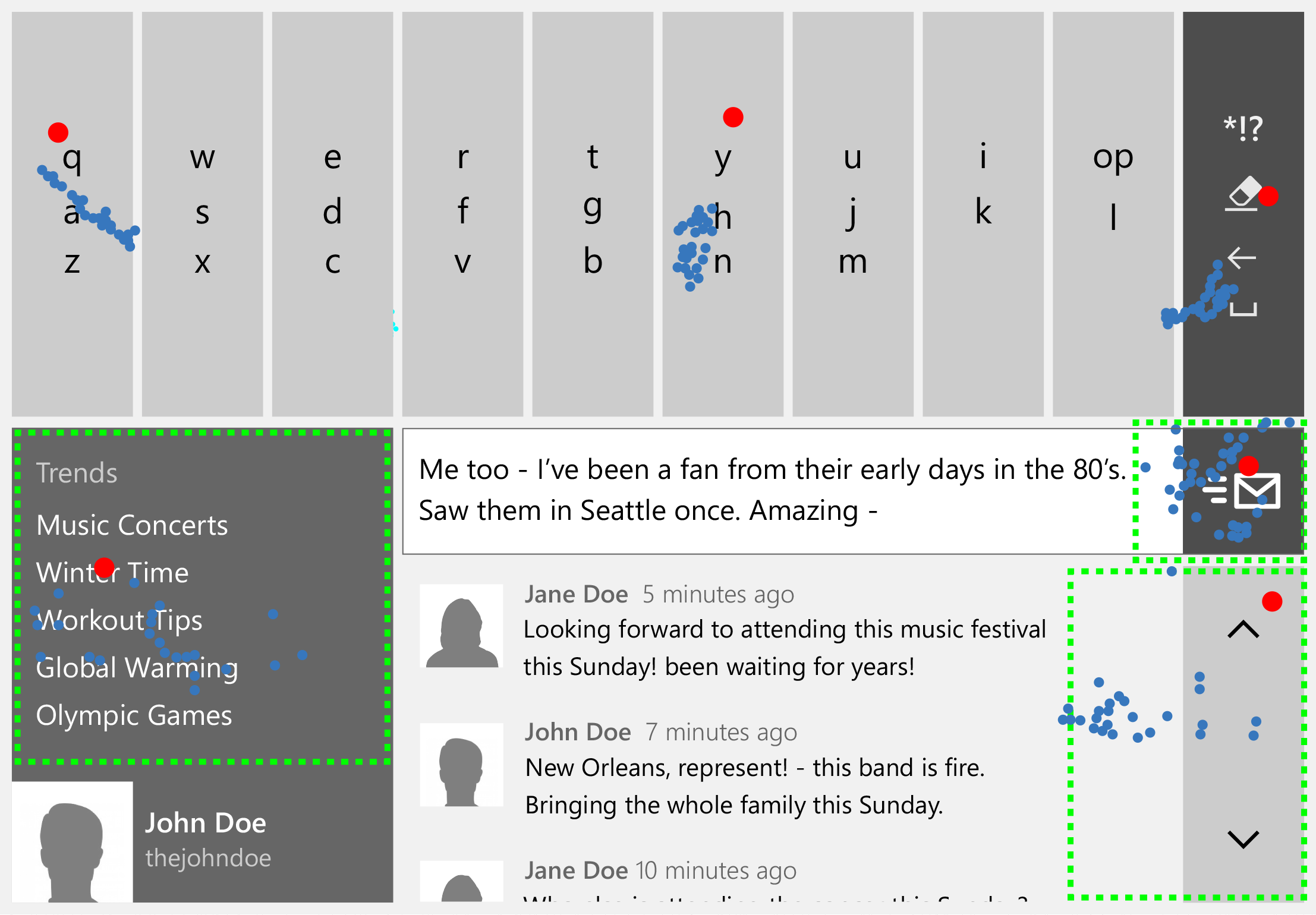Open the Workout Tips trend
1316x915 pixels.
tap(119, 620)
